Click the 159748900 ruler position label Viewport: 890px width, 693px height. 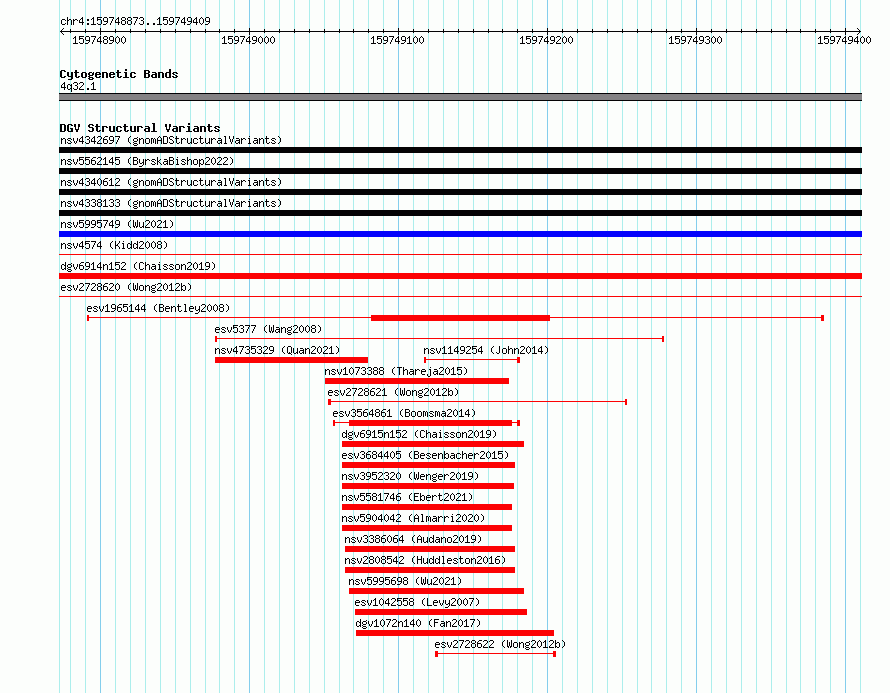click(x=99, y=40)
